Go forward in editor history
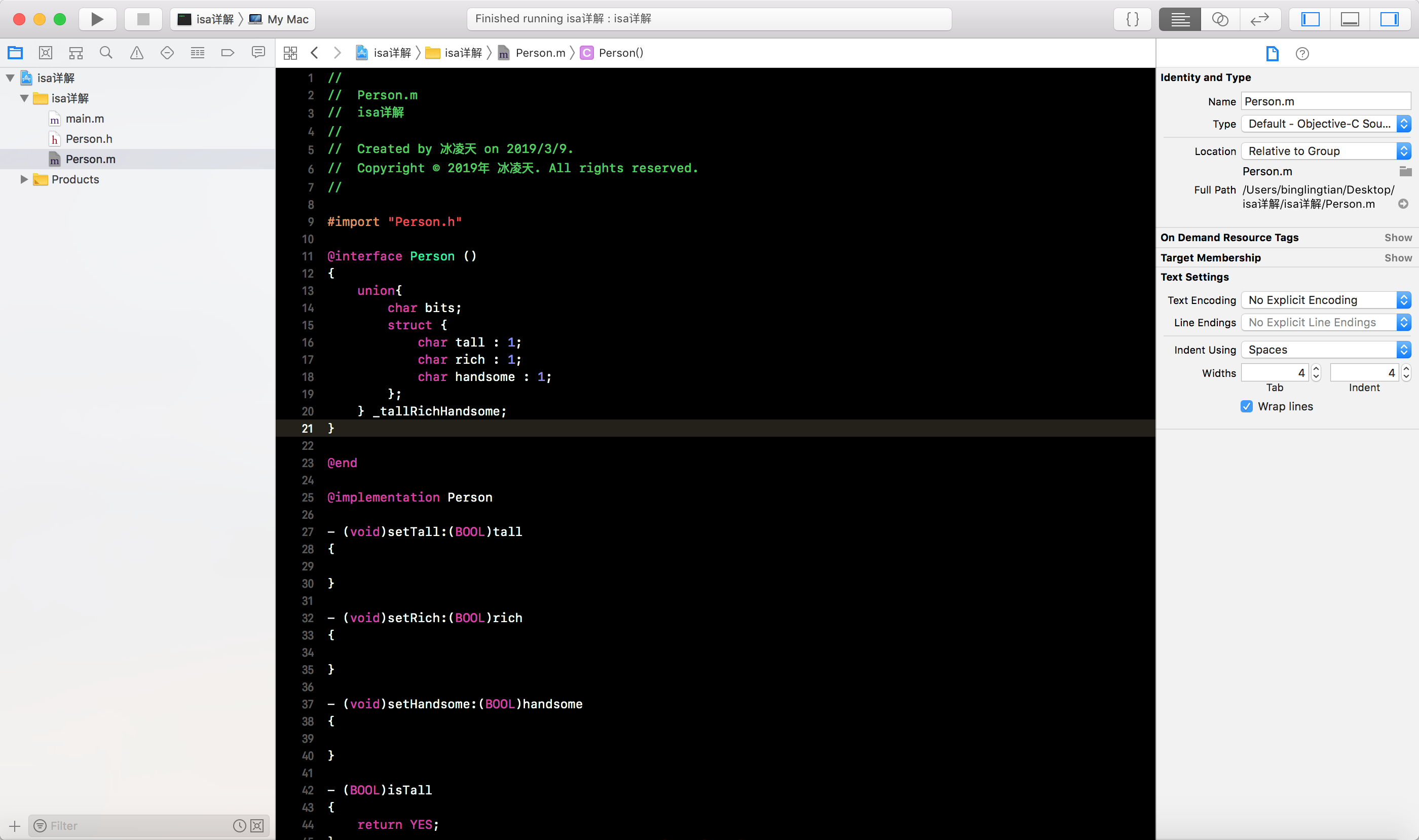Viewport: 1419px width, 840px height. point(337,53)
